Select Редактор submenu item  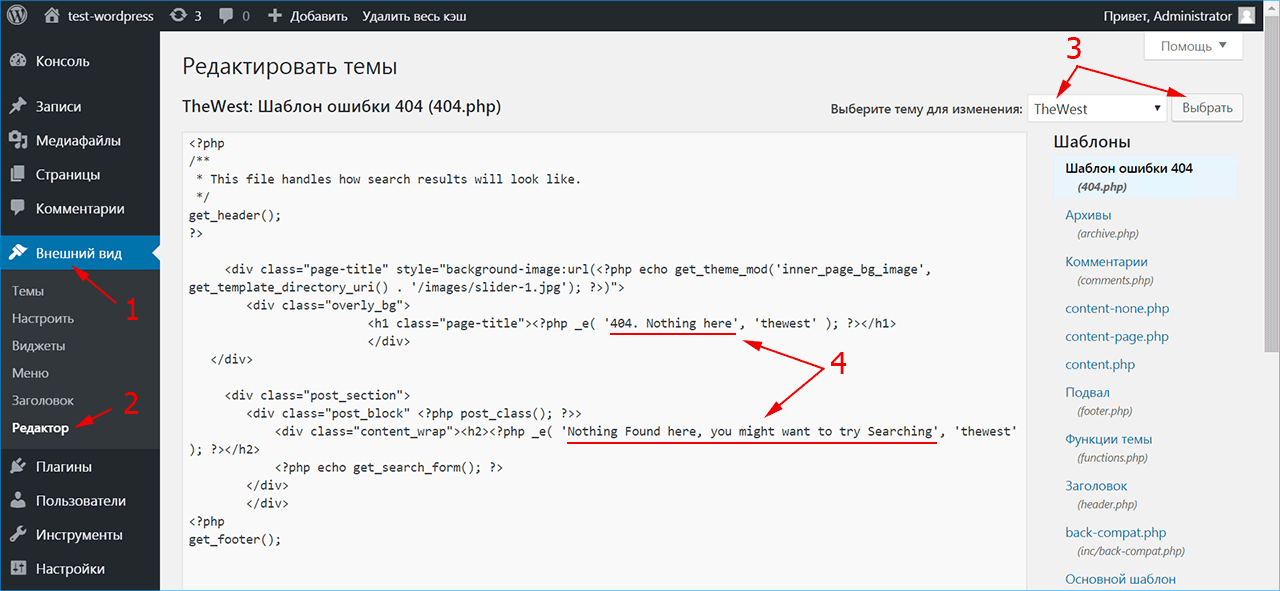click(x=41, y=428)
